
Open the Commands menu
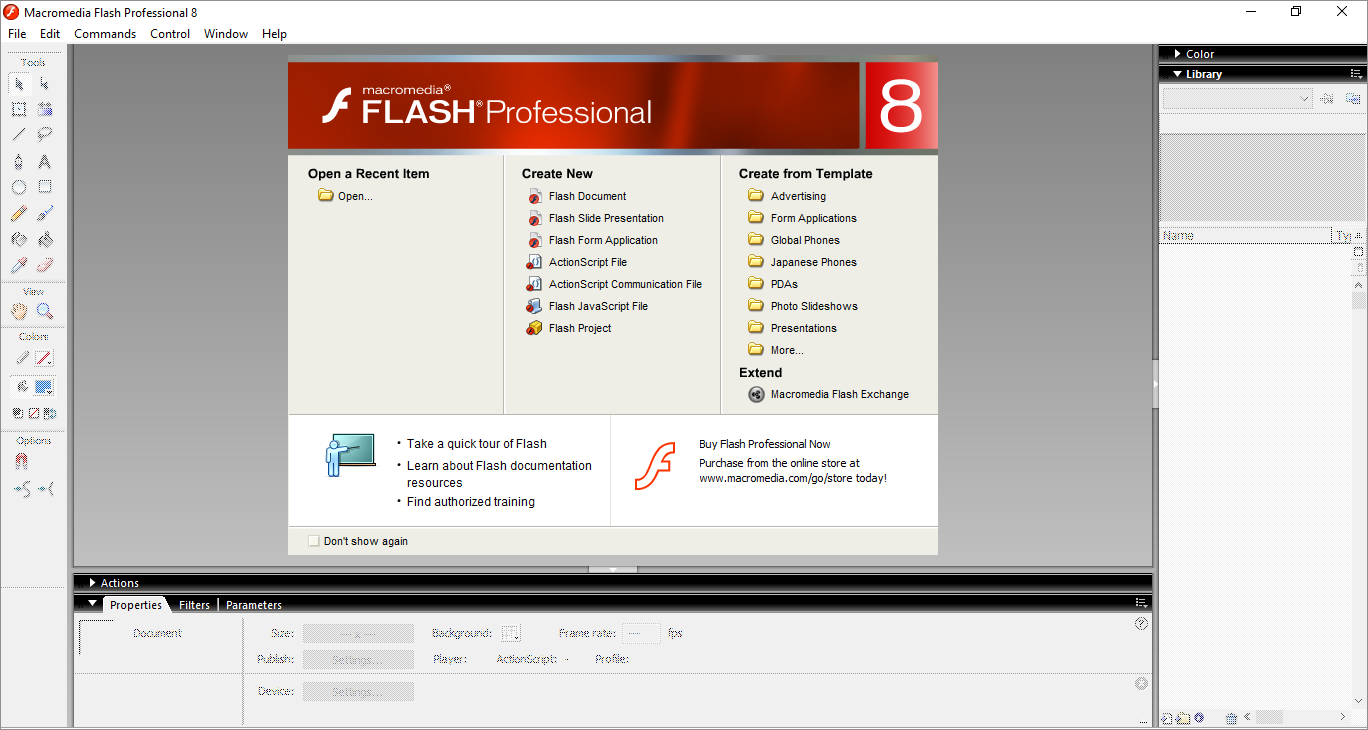105,34
